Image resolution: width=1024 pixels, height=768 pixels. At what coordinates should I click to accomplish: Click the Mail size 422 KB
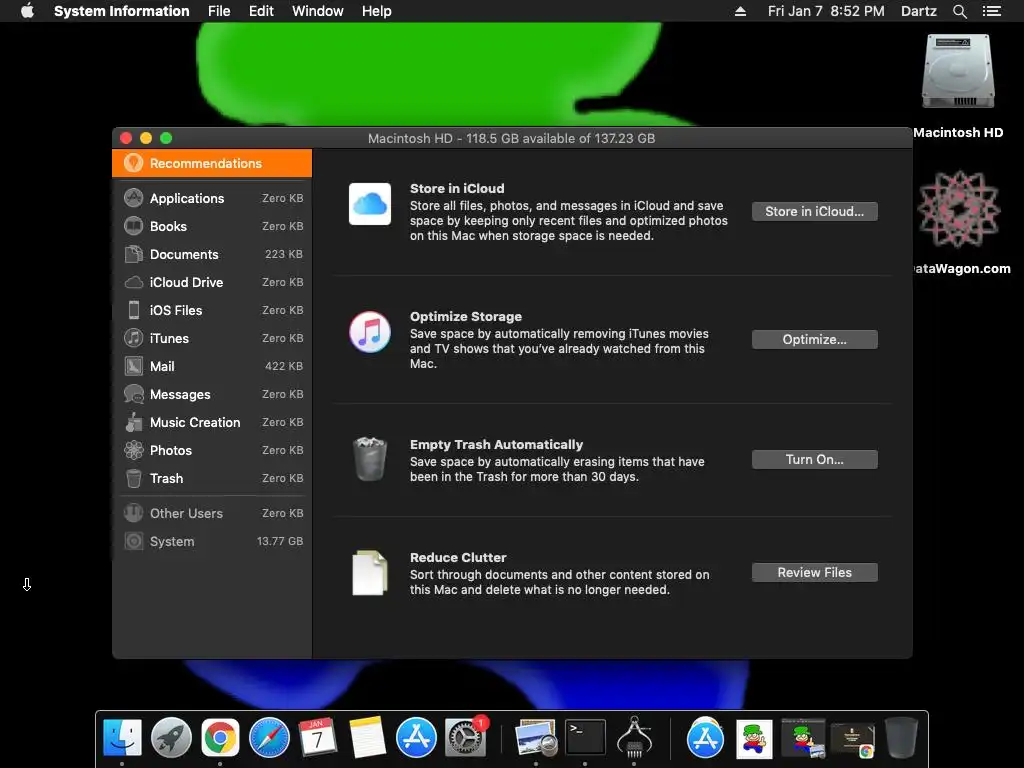coord(283,366)
